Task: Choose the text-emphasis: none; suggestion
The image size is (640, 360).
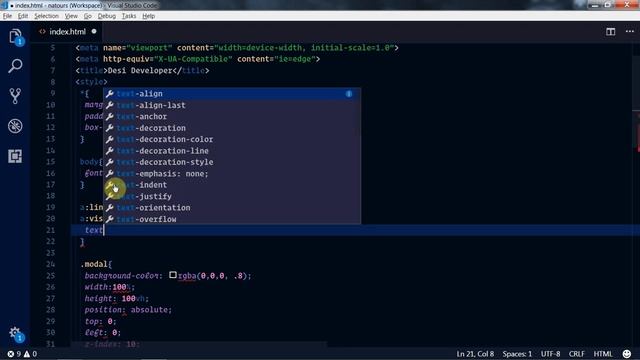Action: [x=232, y=173]
